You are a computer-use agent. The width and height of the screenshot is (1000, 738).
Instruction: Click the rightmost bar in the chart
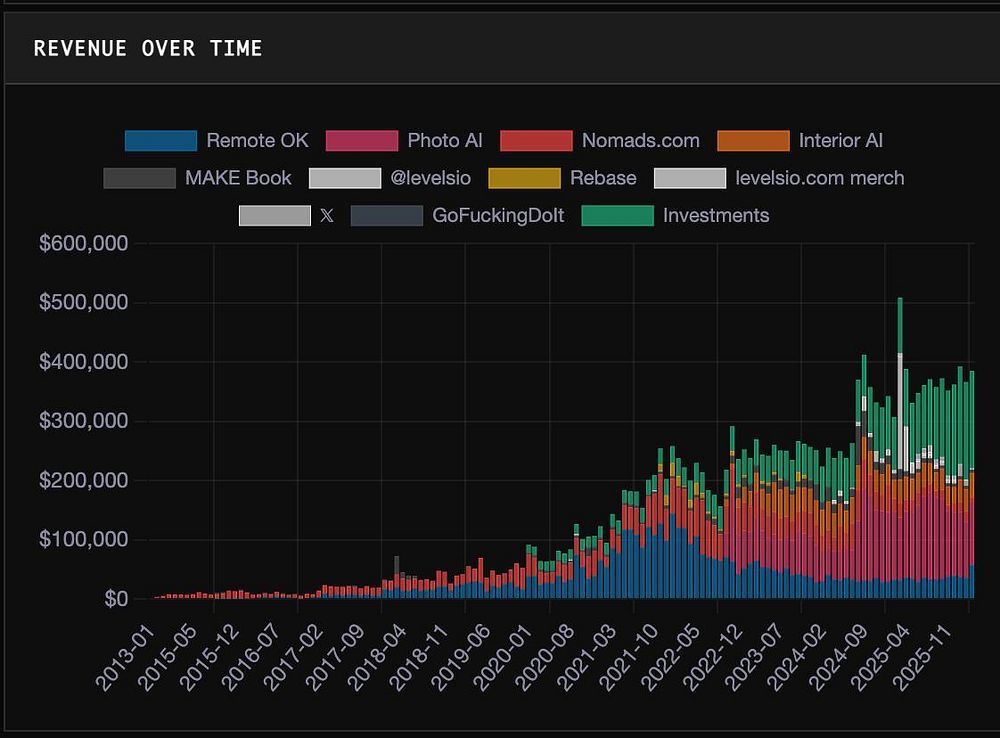tap(972, 485)
